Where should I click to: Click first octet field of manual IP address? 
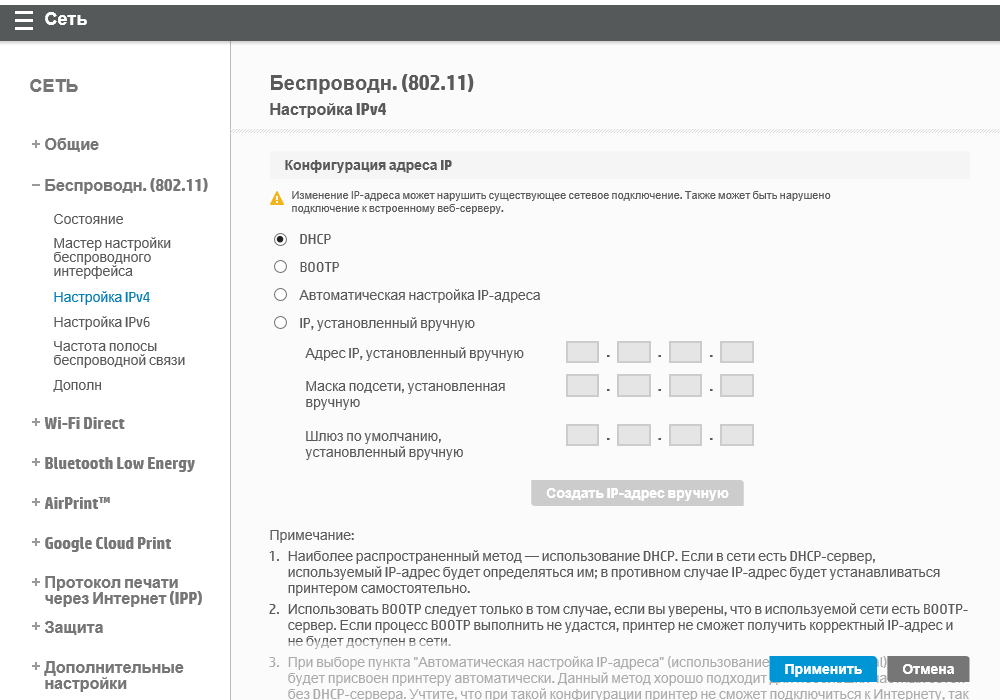pyautogui.click(x=582, y=352)
